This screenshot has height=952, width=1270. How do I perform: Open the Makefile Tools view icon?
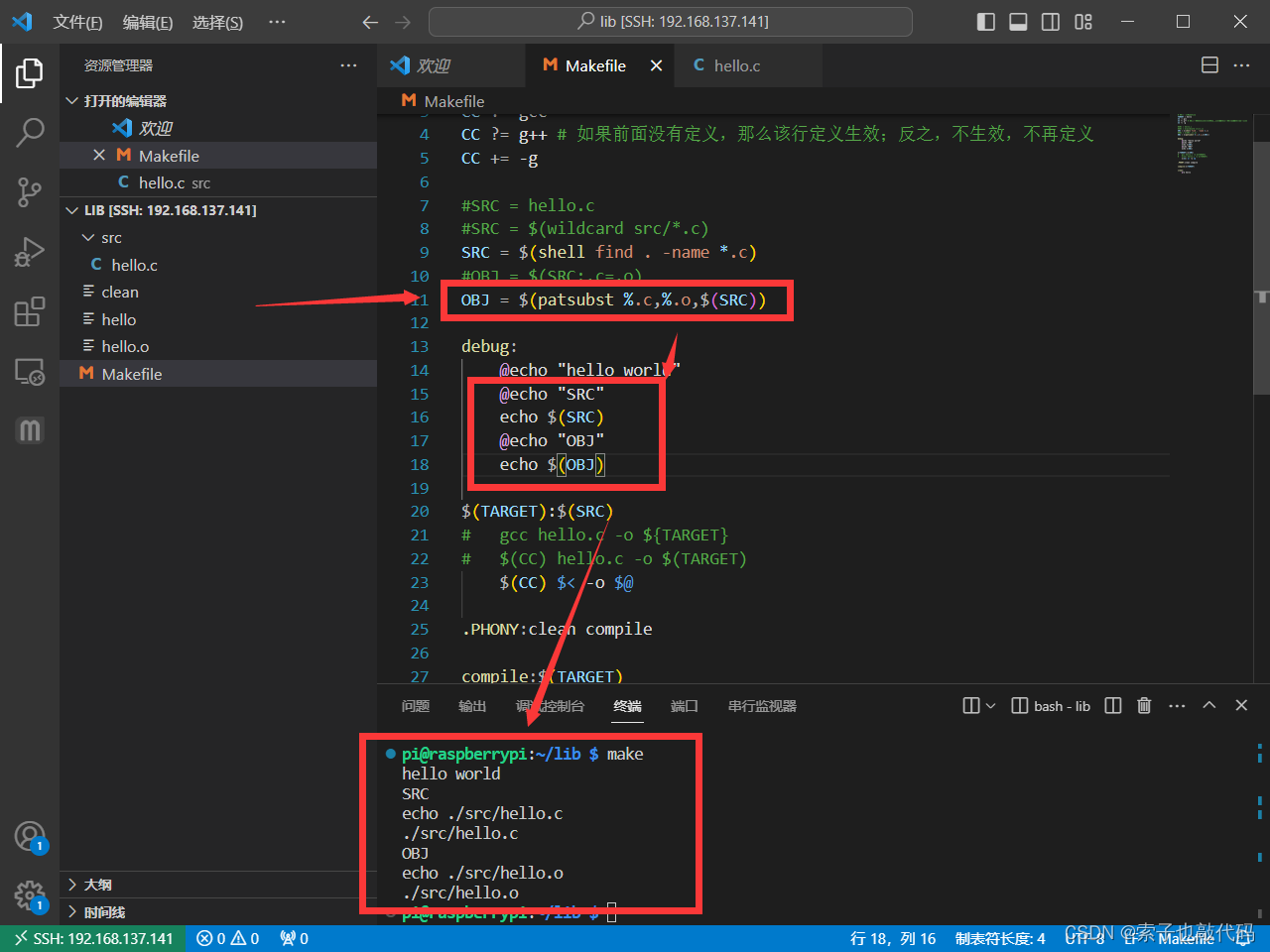tap(30, 430)
